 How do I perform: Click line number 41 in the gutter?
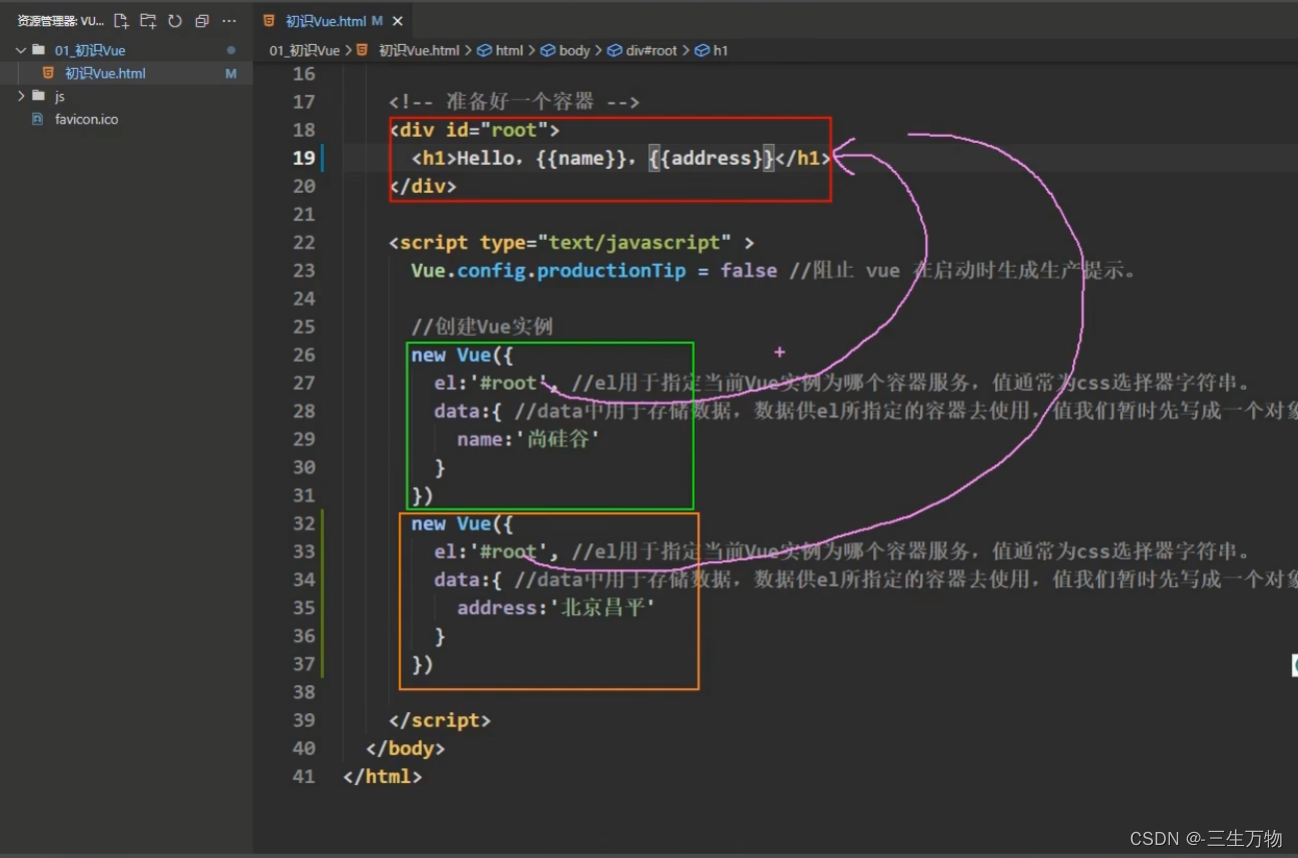(304, 777)
